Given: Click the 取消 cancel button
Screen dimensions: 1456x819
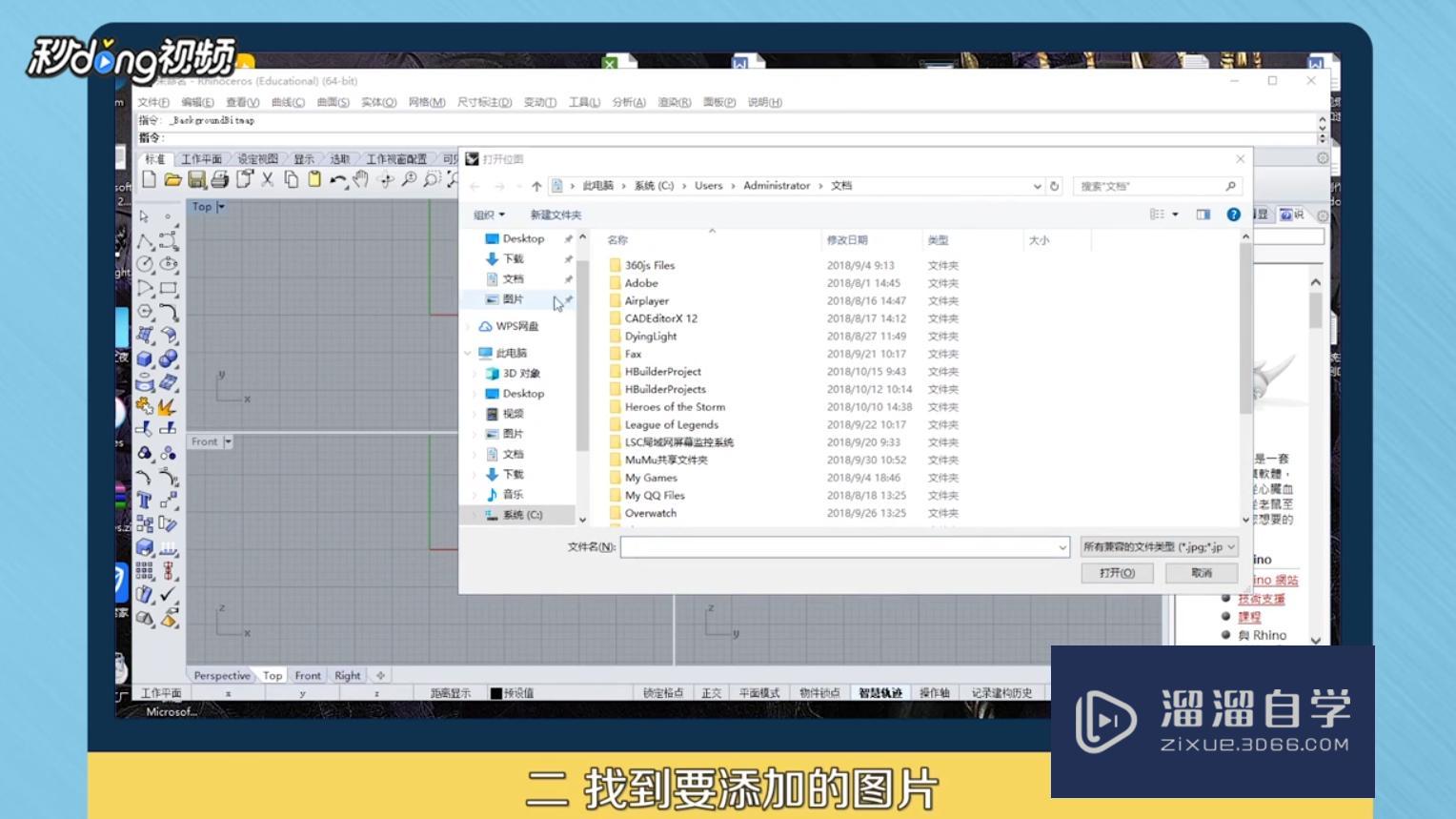Looking at the screenshot, I should tap(1202, 573).
